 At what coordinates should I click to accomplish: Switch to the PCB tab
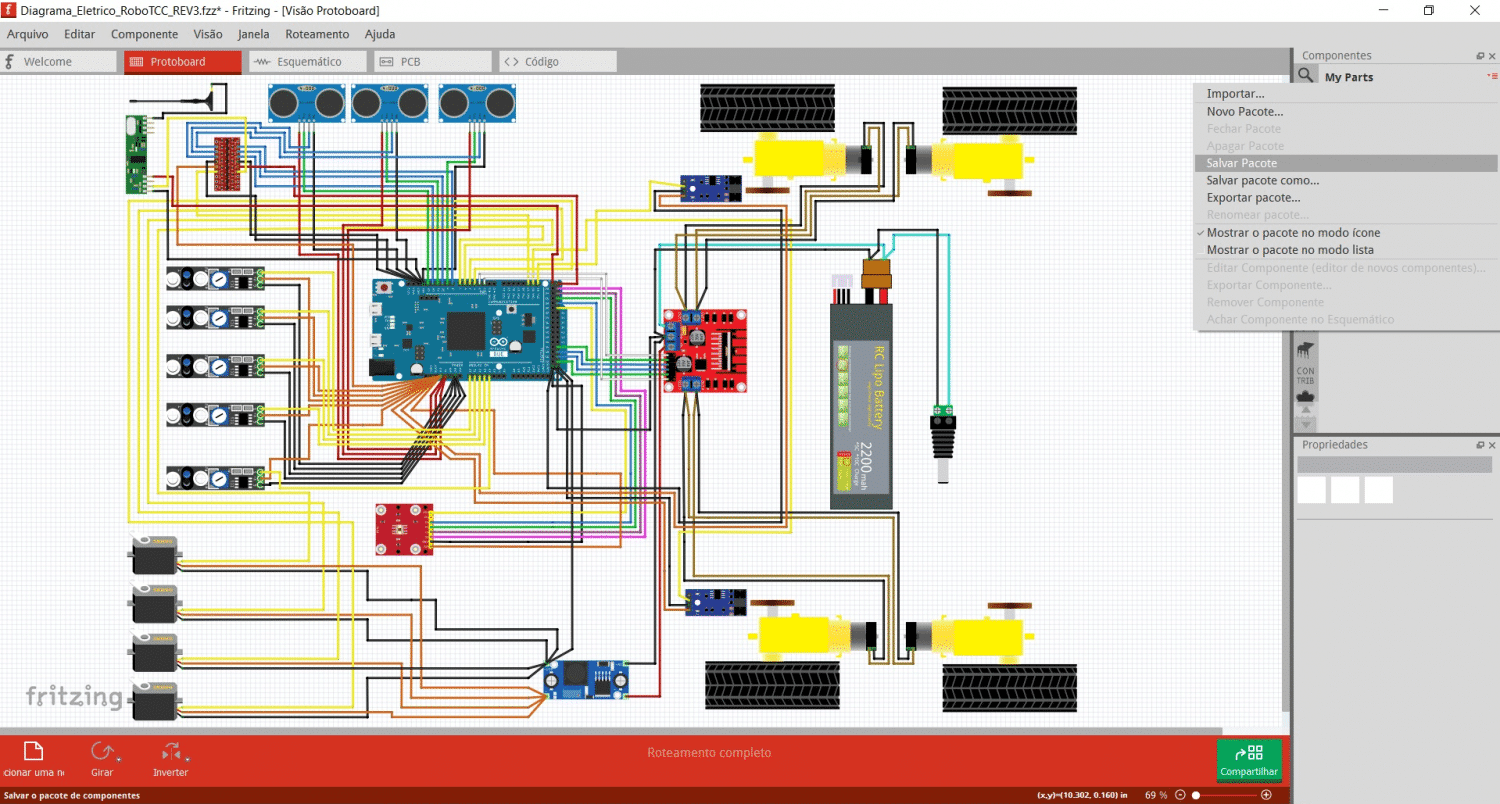tap(433, 62)
